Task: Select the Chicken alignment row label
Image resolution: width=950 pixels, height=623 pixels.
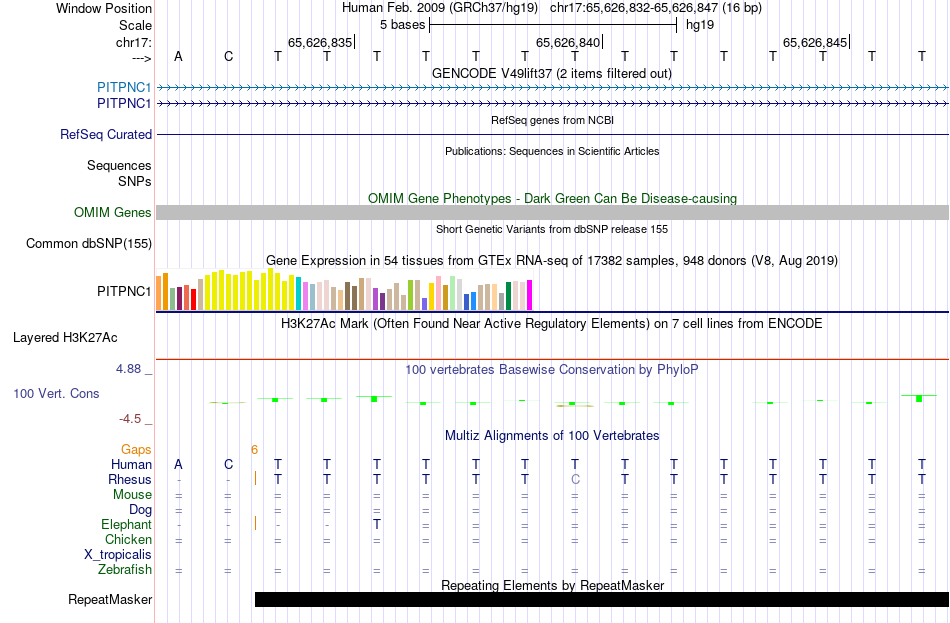Action: [x=128, y=539]
